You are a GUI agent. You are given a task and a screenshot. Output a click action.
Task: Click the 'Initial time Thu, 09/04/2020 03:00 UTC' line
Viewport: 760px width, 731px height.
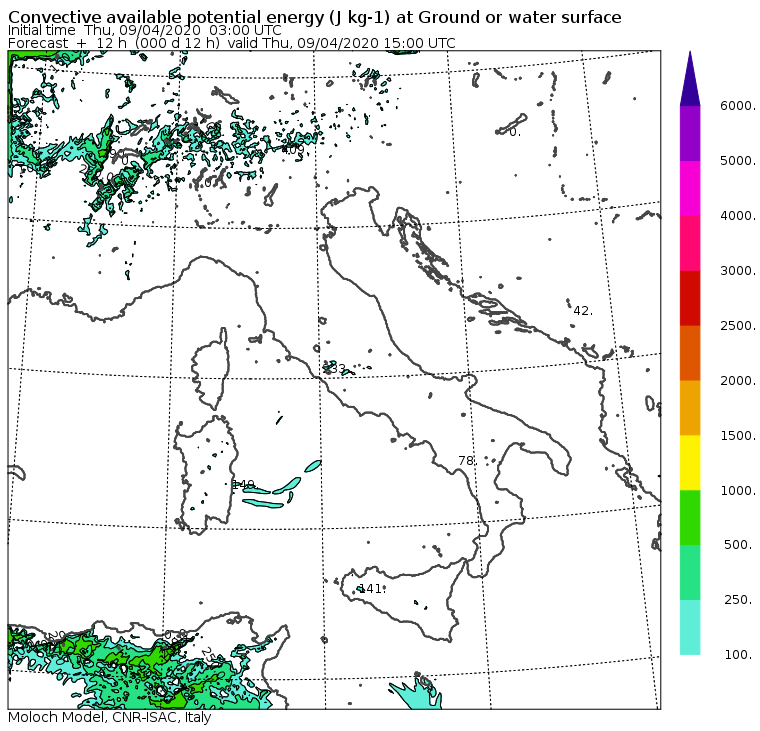click(x=144, y=30)
